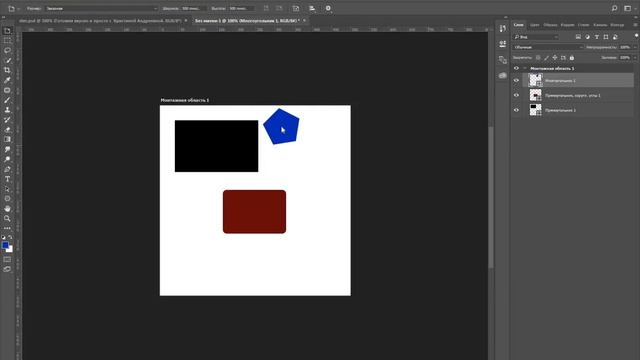Screen dimensions: 640x360
Task: Open tool preset picker arrow in options bar
Action: click(x=18, y=9)
